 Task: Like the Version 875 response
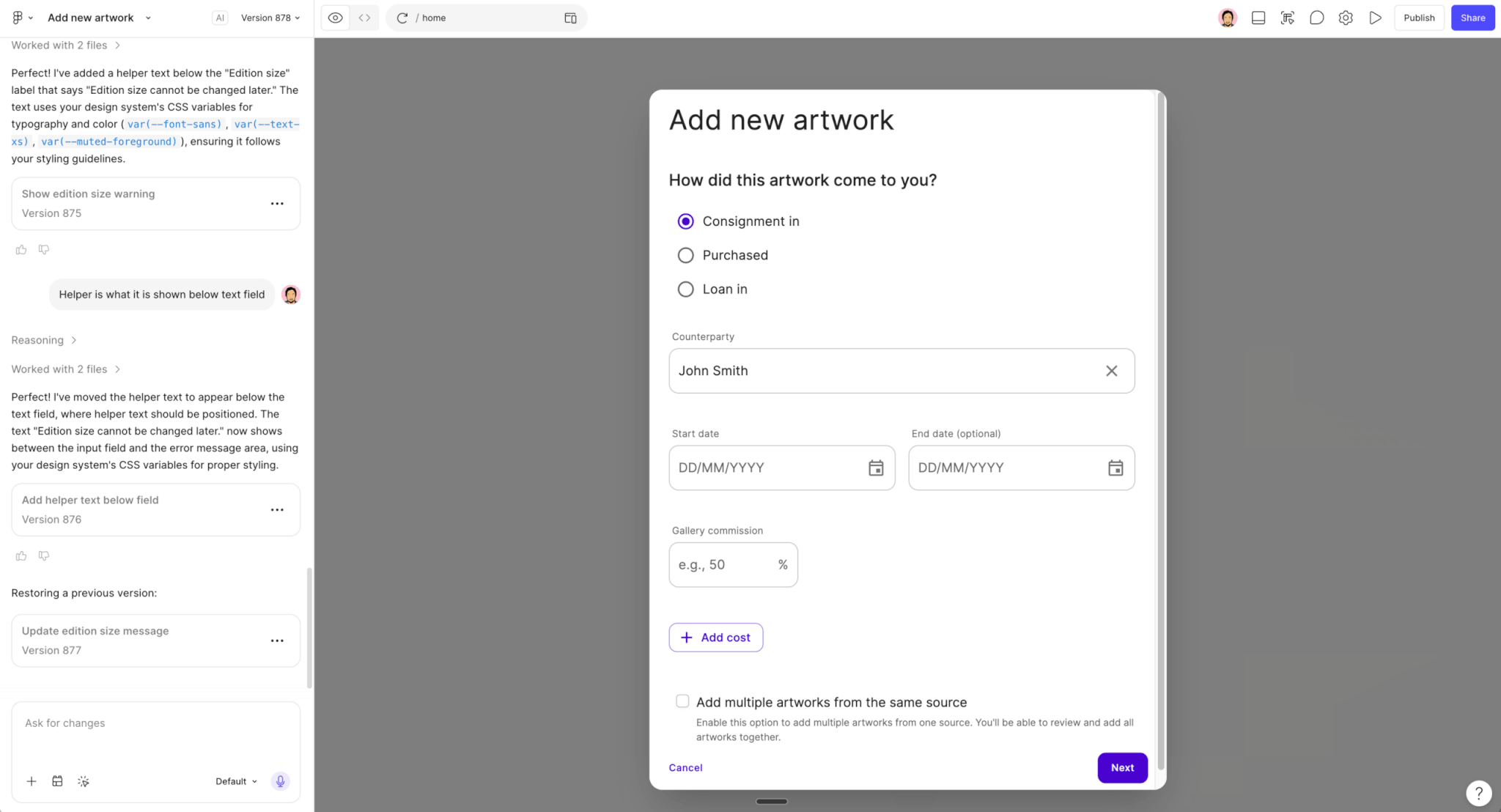coord(21,250)
